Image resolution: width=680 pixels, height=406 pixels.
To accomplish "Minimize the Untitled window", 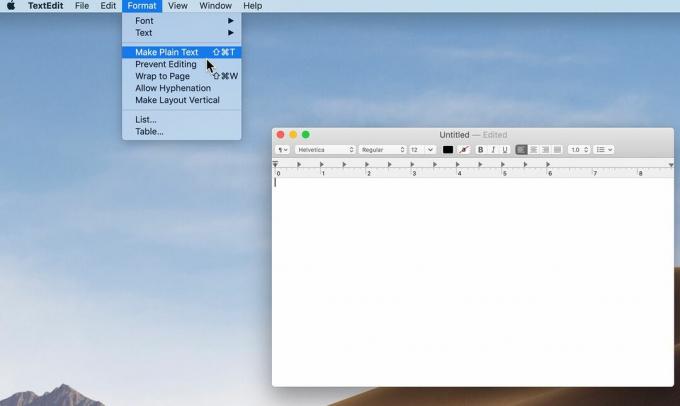I will pyautogui.click(x=293, y=135).
